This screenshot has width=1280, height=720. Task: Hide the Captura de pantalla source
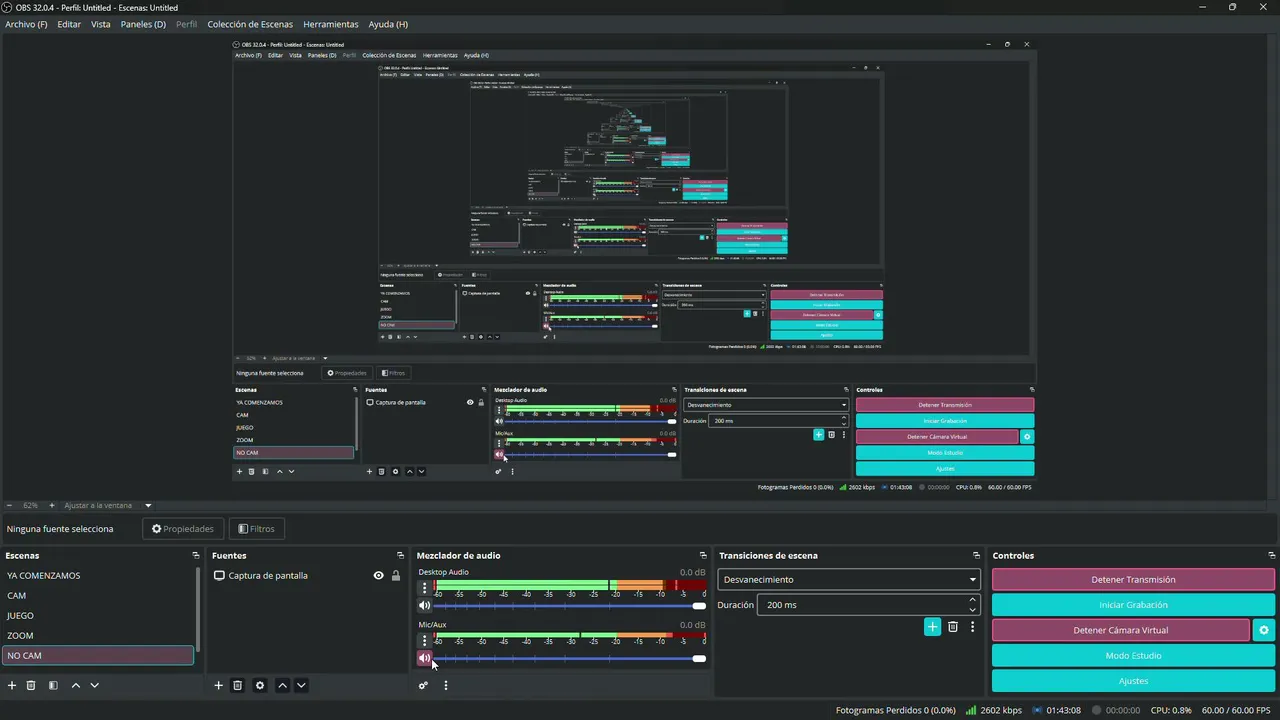pos(378,576)
